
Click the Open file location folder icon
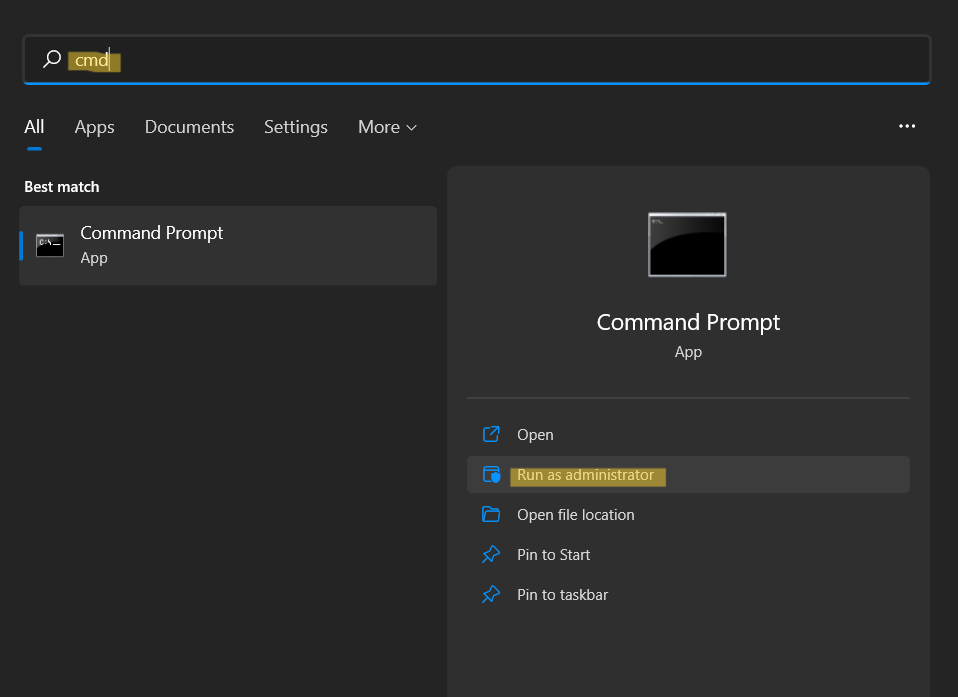(x=491, y=515)
